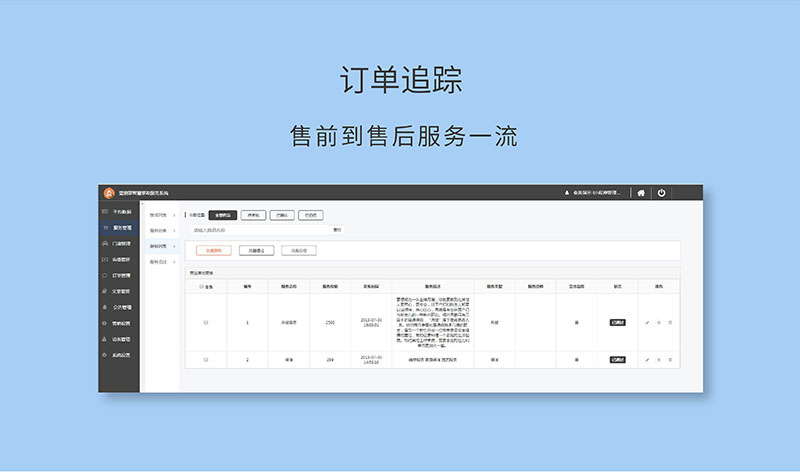Expand the top submenu item's chevron

(x=174, y=215)
